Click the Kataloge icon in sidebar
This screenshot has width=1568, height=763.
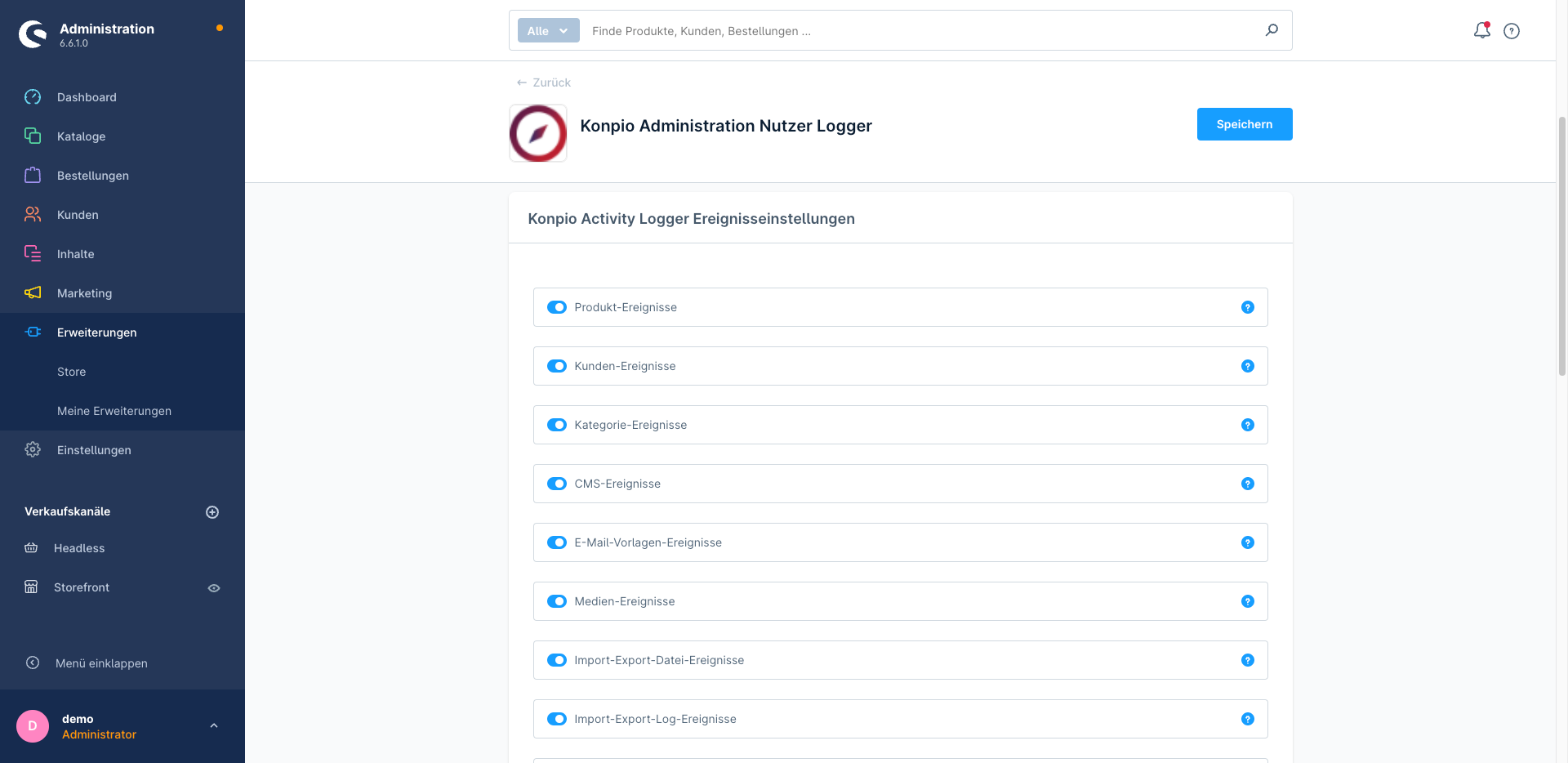[x=33, y=136]
